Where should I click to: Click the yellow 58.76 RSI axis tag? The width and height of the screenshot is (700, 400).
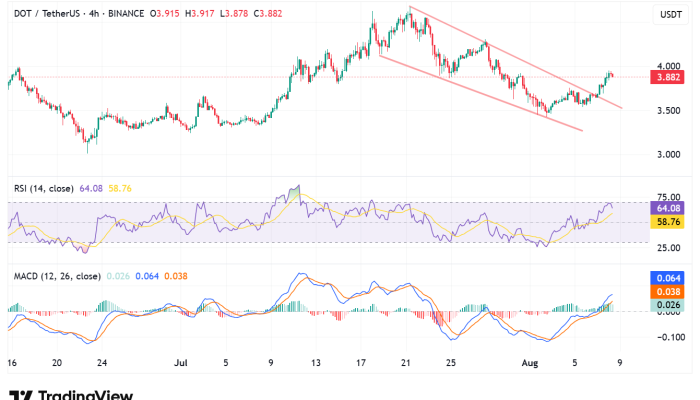click(x=667, y=222)
